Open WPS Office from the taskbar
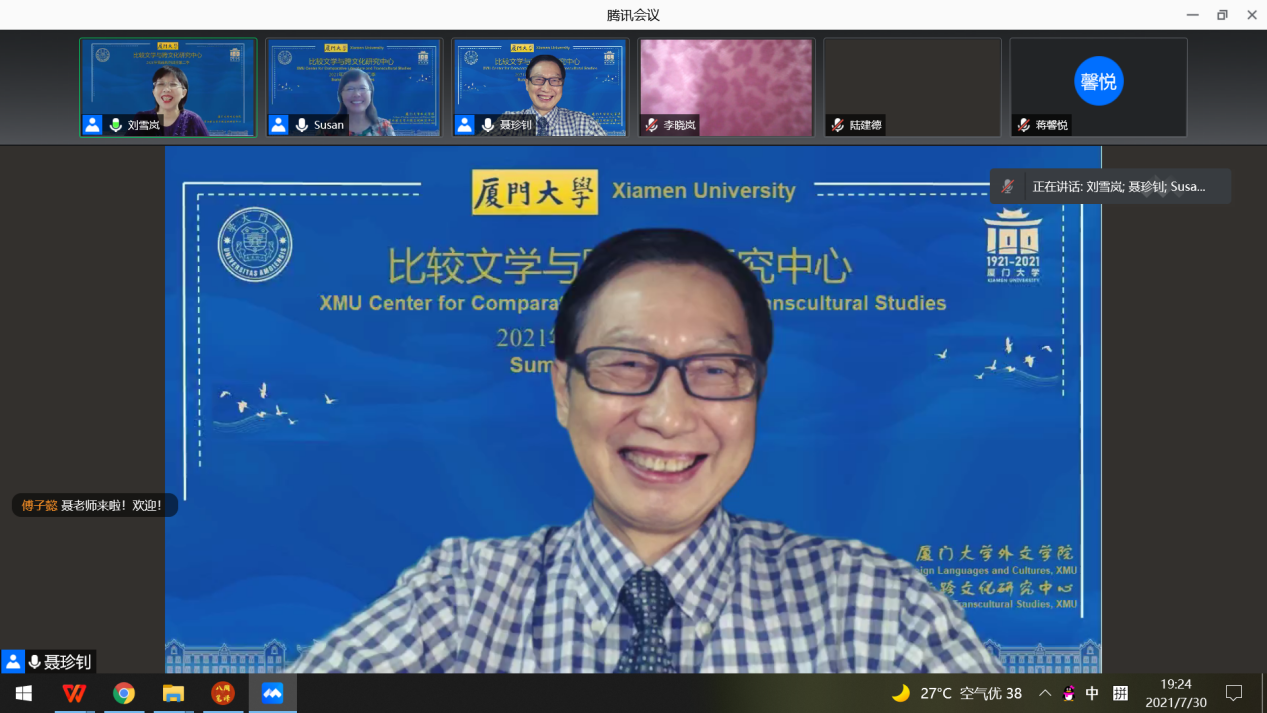Viewport: 1267px width, 713px height. (x=73, y=693)
